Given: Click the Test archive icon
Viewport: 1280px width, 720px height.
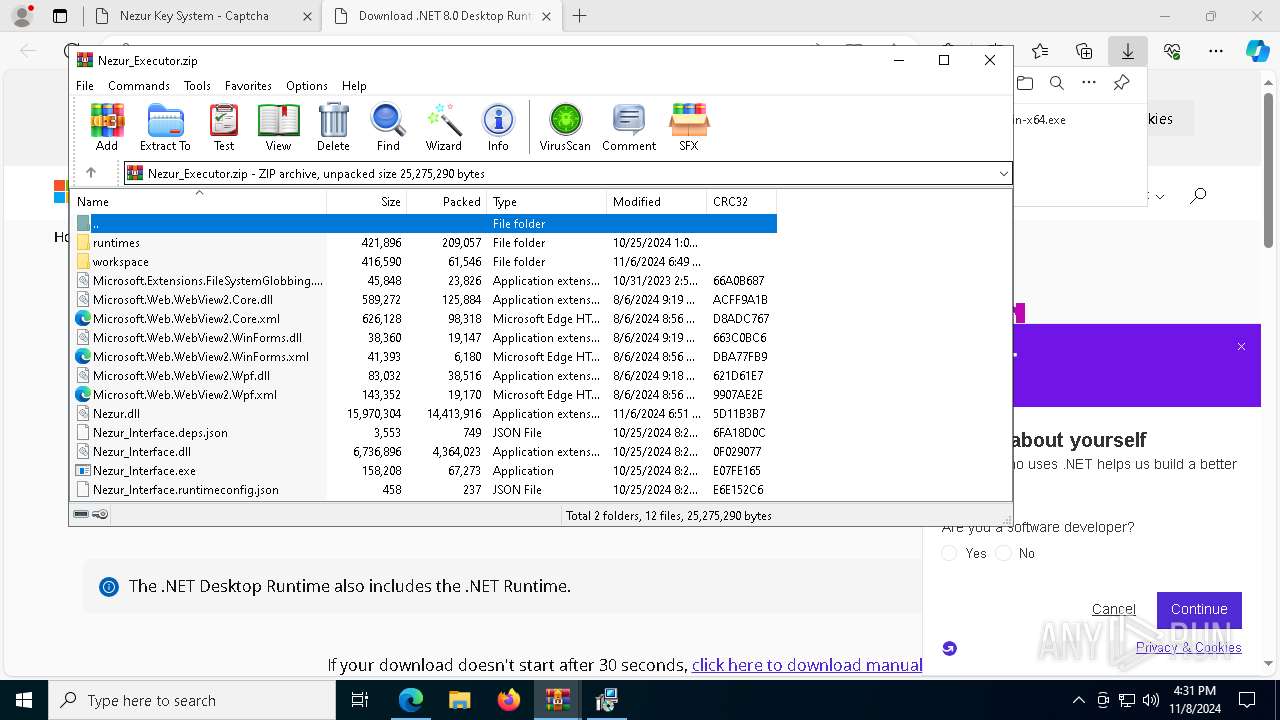Looking at the screenshot, I should pos(224,127).
